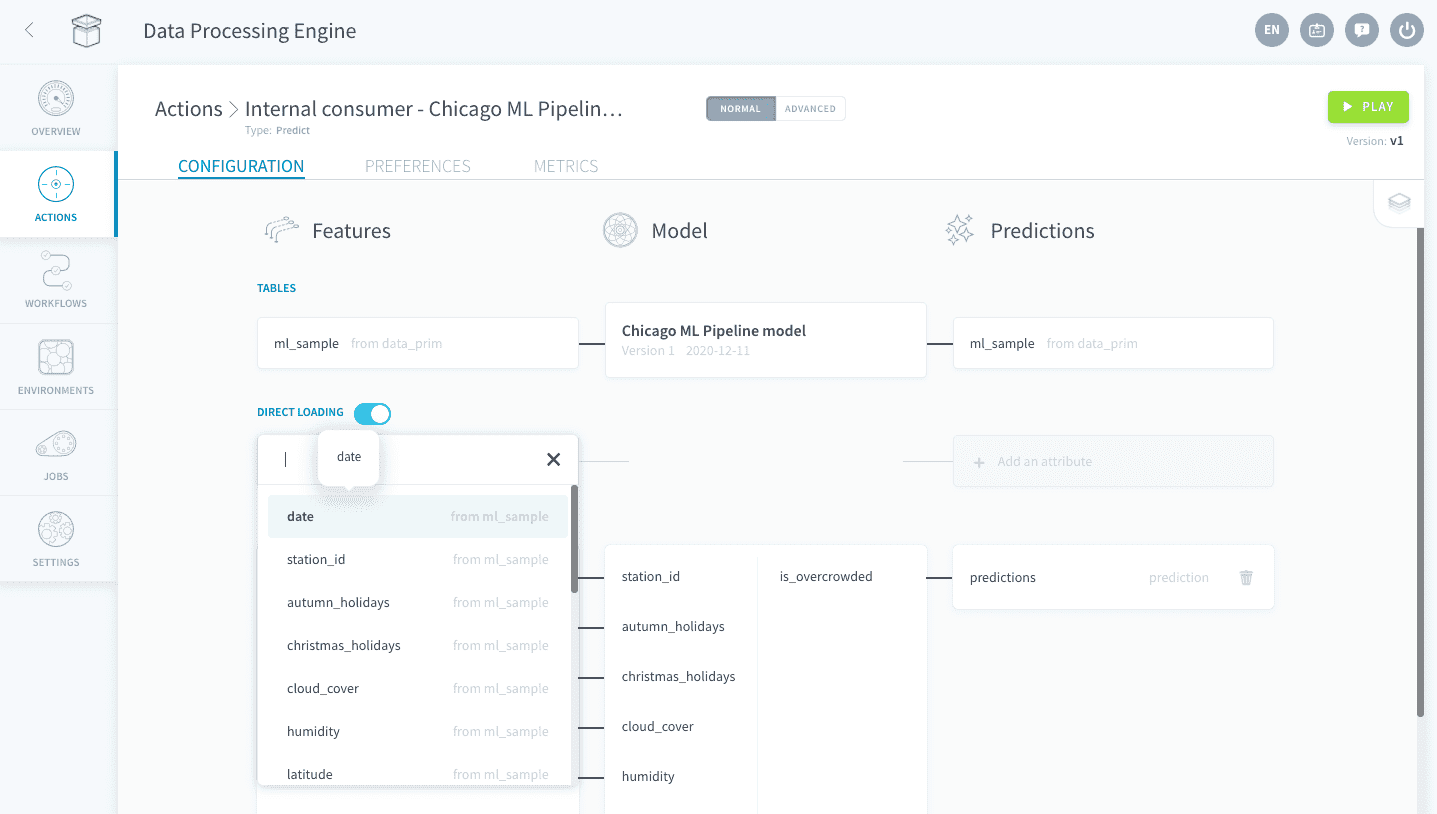Viewport: 1437px width, 814px height.
Task: Click Add an attribute
Action: coord(1113,461)
